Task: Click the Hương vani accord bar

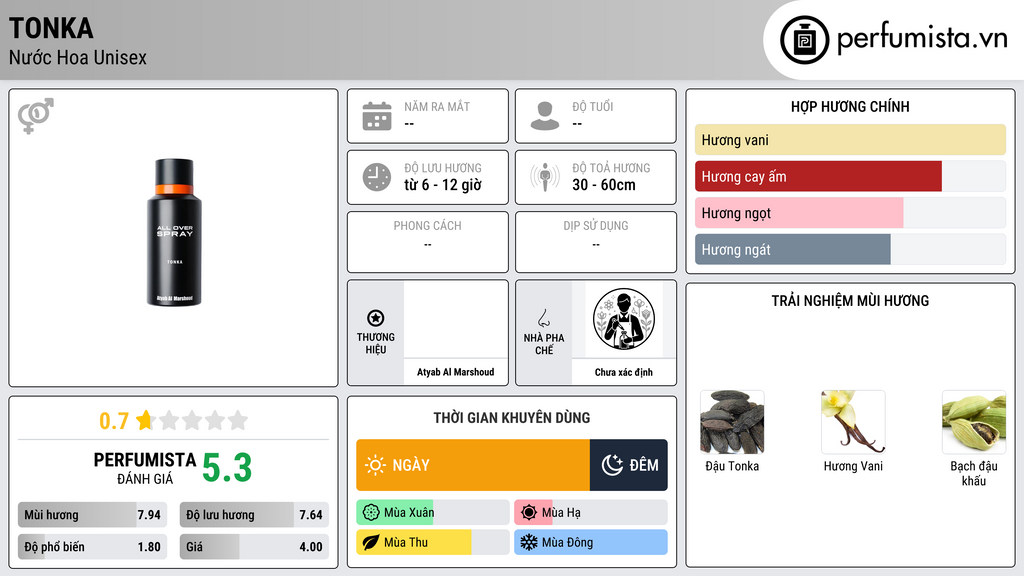Action: (850, 140)
